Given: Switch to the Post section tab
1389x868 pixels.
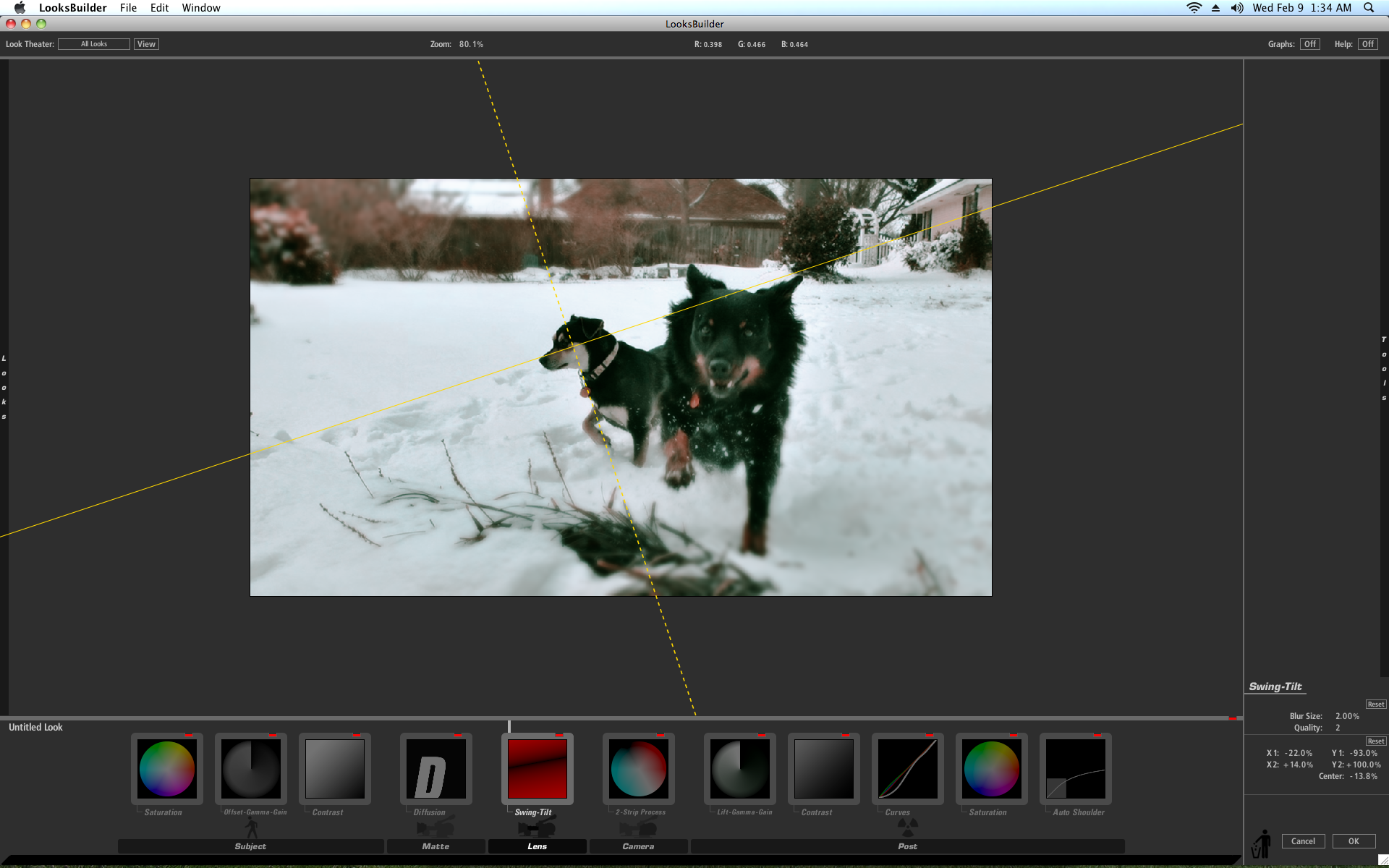Looking at the screenshot, I should (907, 846).
